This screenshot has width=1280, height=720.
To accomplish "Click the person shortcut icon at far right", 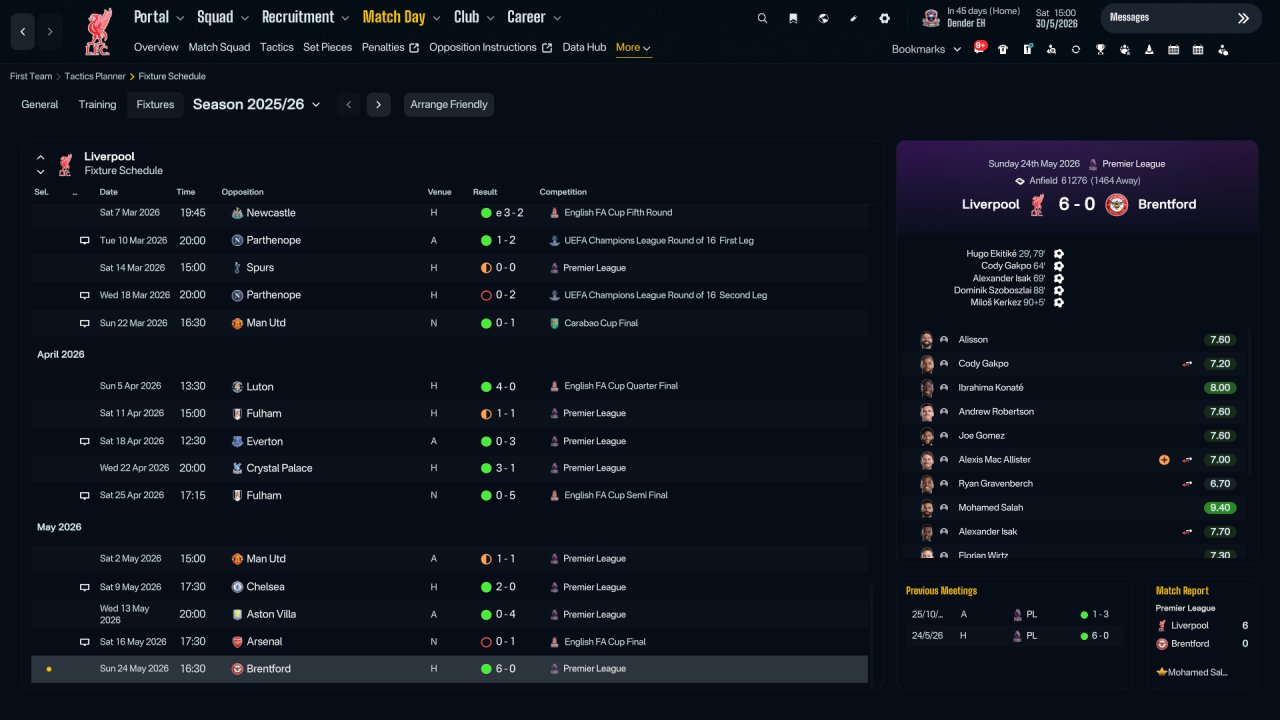I will point(1222,49).
